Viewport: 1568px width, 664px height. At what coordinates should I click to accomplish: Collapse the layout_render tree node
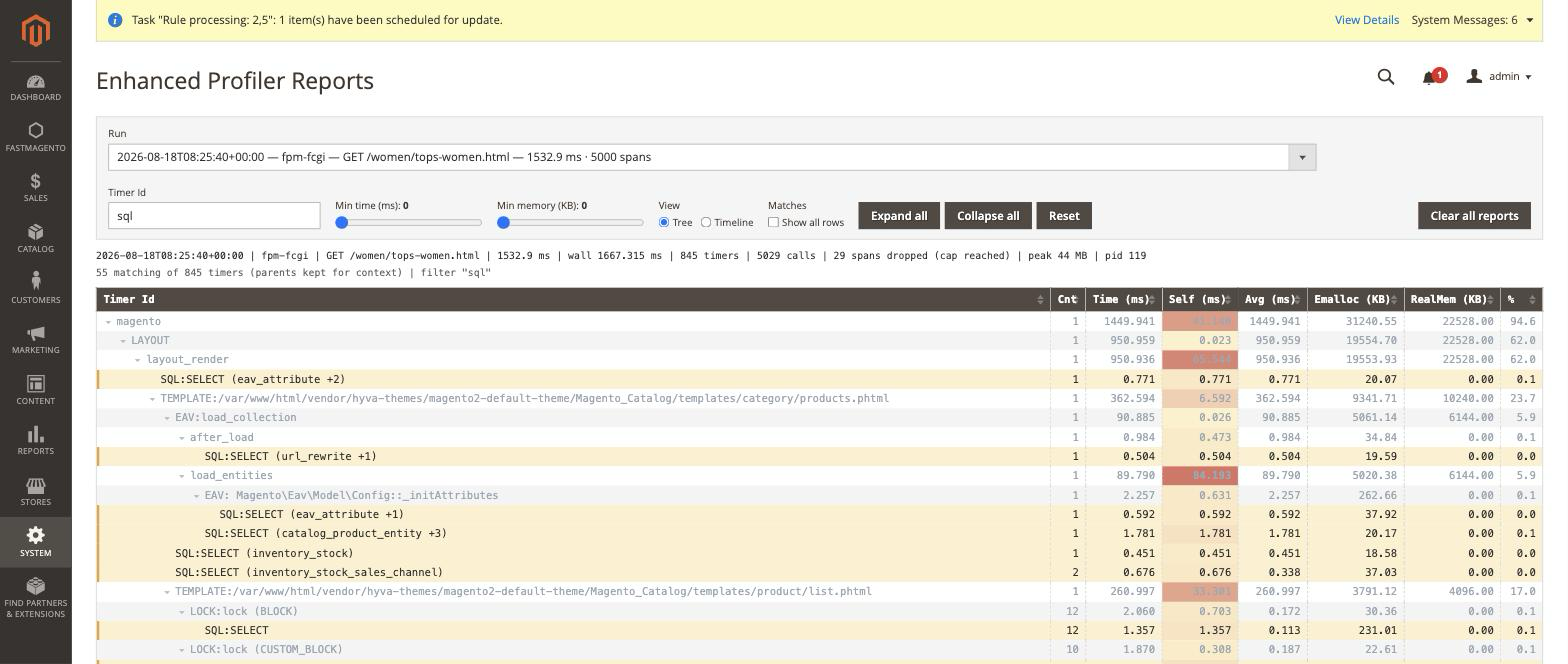(x=138, y=360)
